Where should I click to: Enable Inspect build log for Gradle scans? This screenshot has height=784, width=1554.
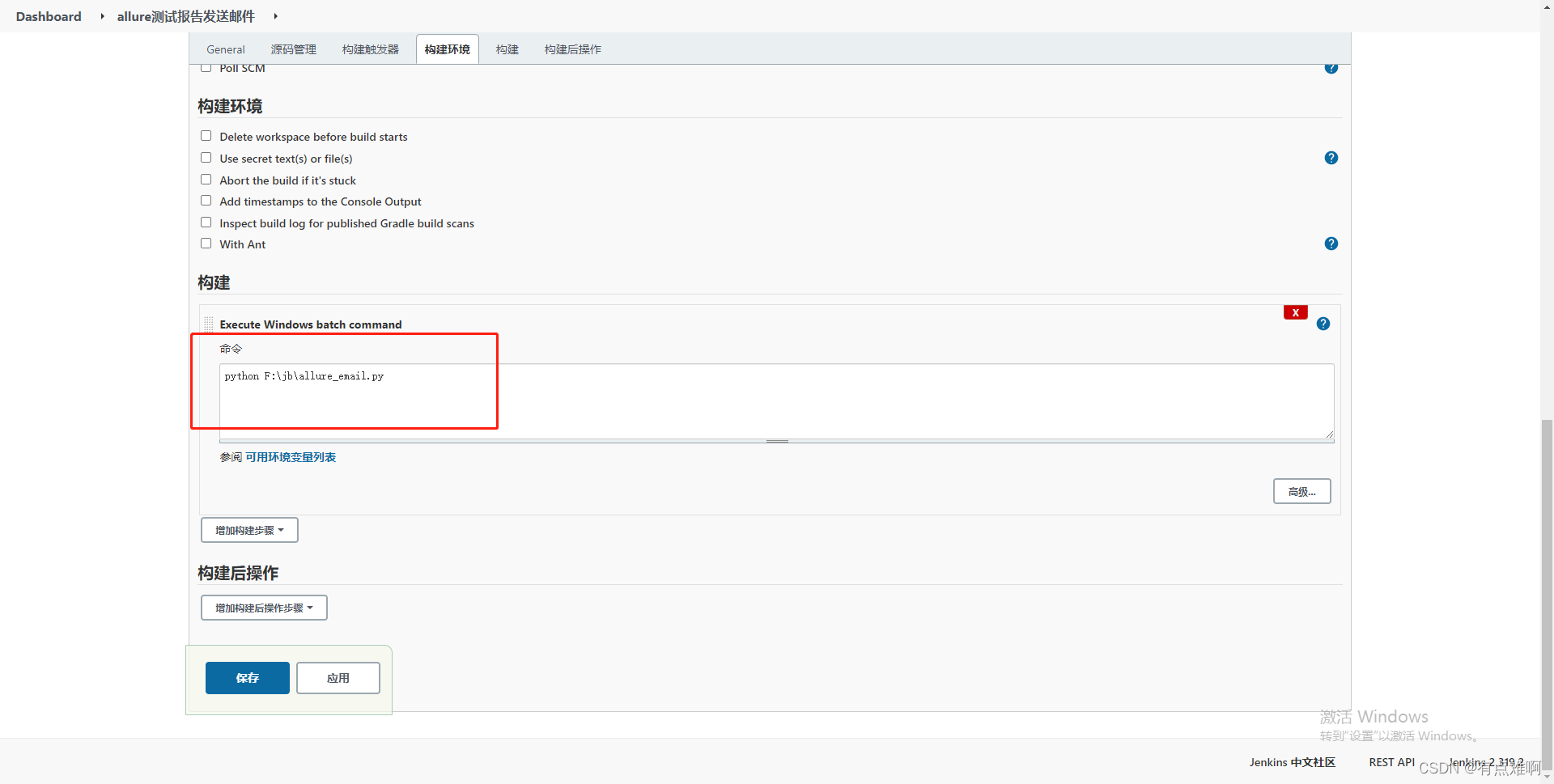coord(206,222)
